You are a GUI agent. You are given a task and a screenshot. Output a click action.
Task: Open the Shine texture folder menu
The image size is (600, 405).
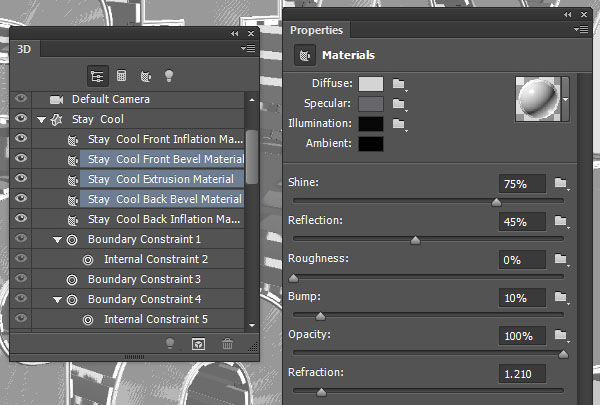561,183
